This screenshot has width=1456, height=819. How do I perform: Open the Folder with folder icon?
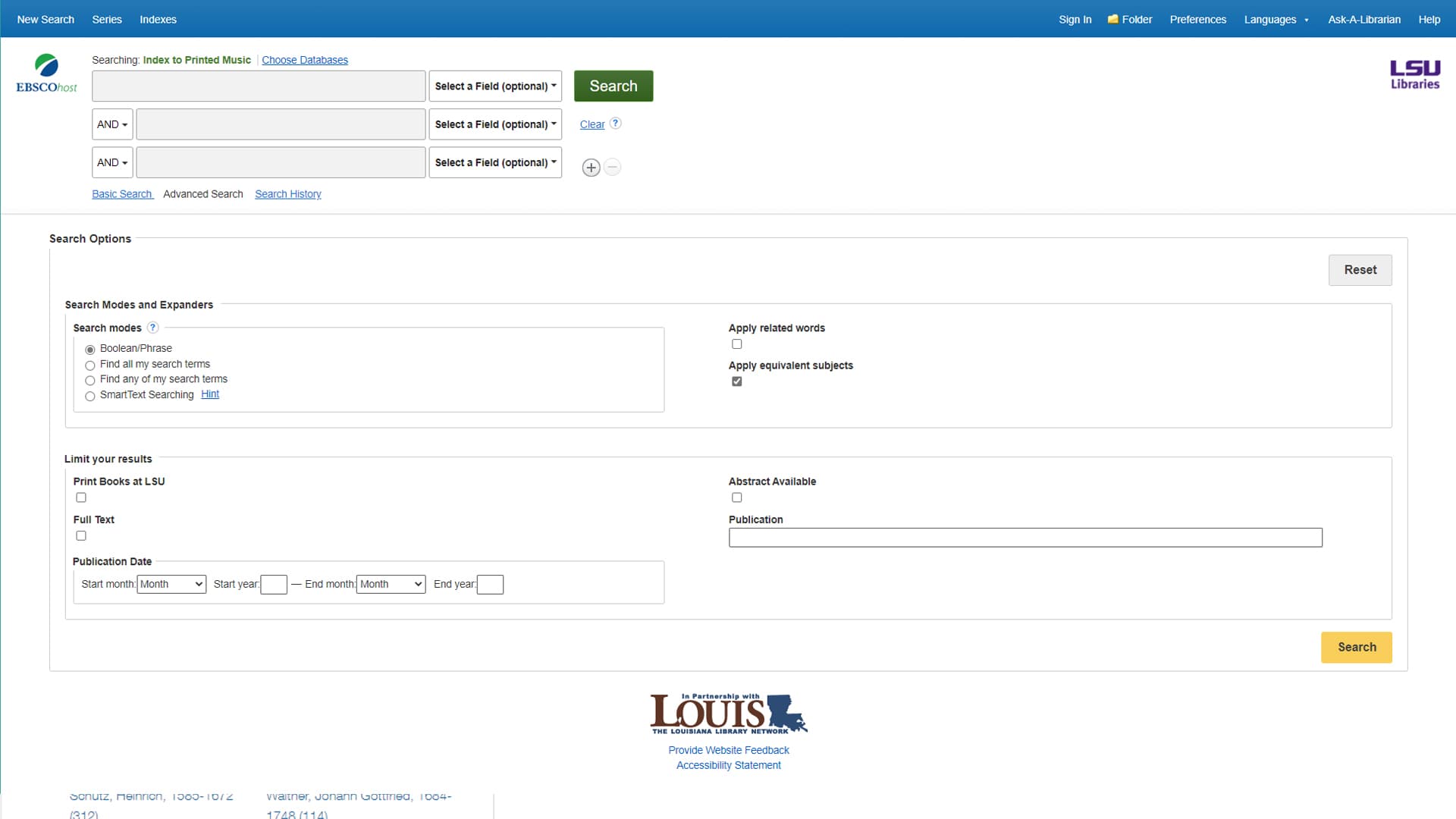pyautogui.click(x=1129, y=19)
